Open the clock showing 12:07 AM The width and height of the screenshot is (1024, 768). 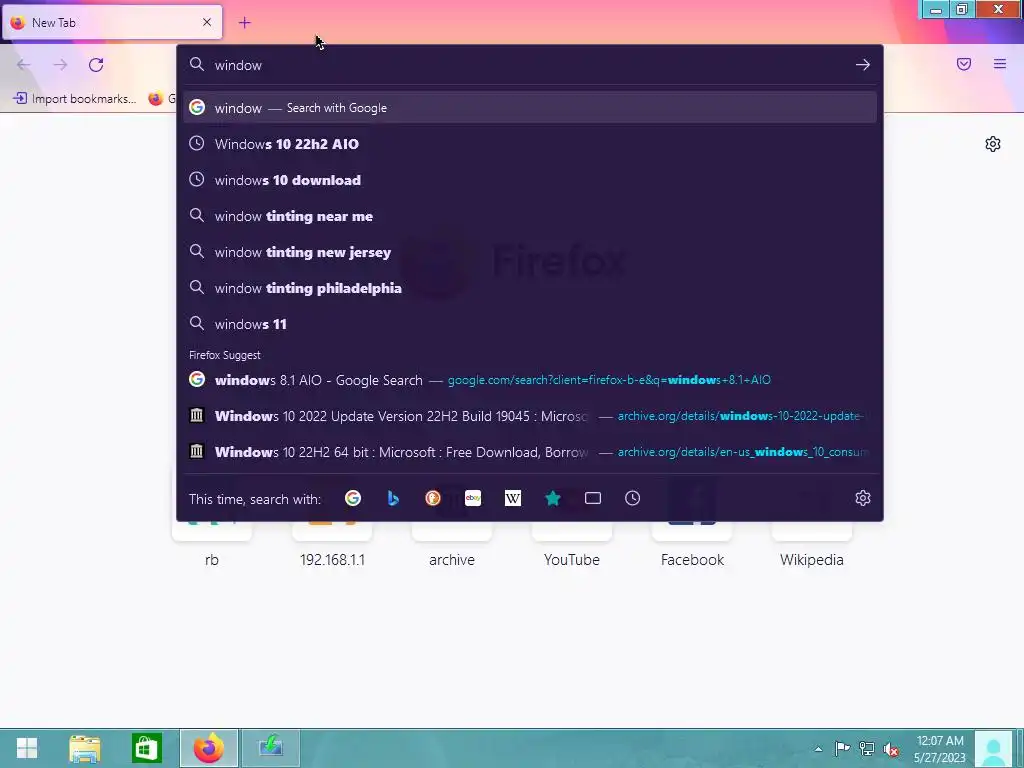tap(940, 749)
